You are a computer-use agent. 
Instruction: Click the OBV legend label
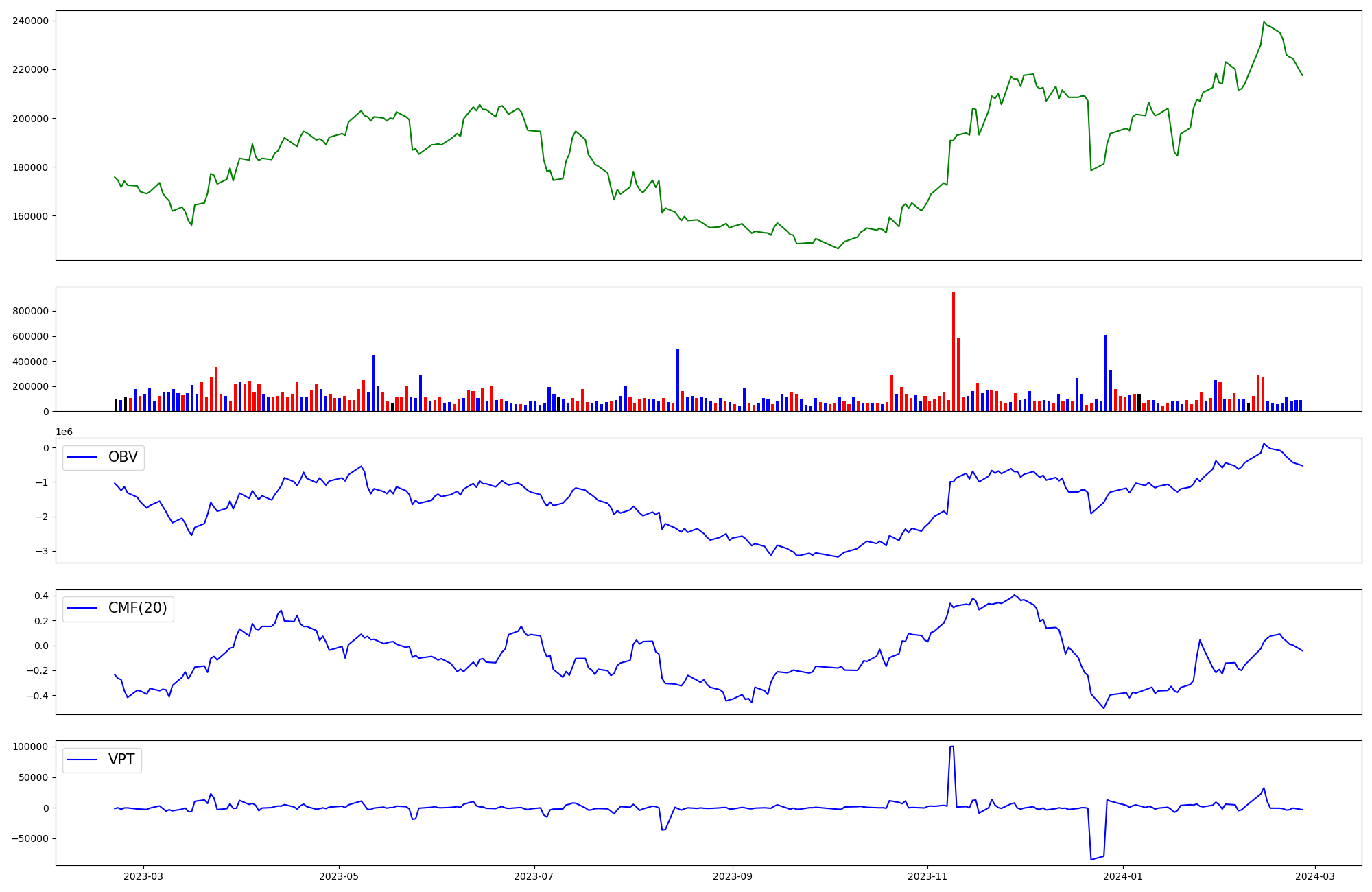coord(123,457)
